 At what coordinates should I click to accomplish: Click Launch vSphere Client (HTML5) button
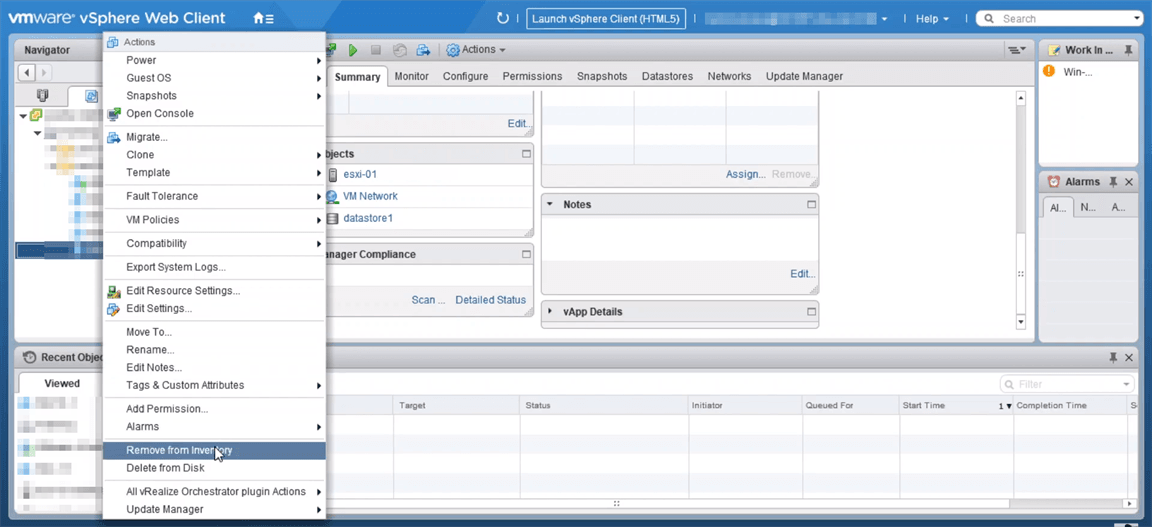(x=606, y=19)
